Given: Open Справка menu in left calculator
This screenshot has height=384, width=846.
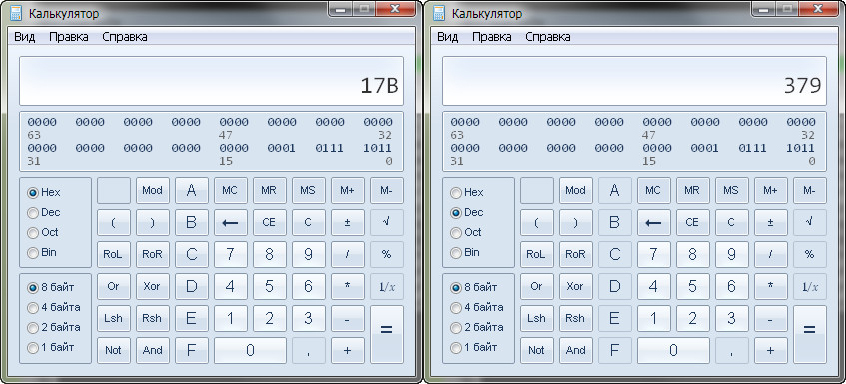Looking at the screenshot, I should 125,37.
